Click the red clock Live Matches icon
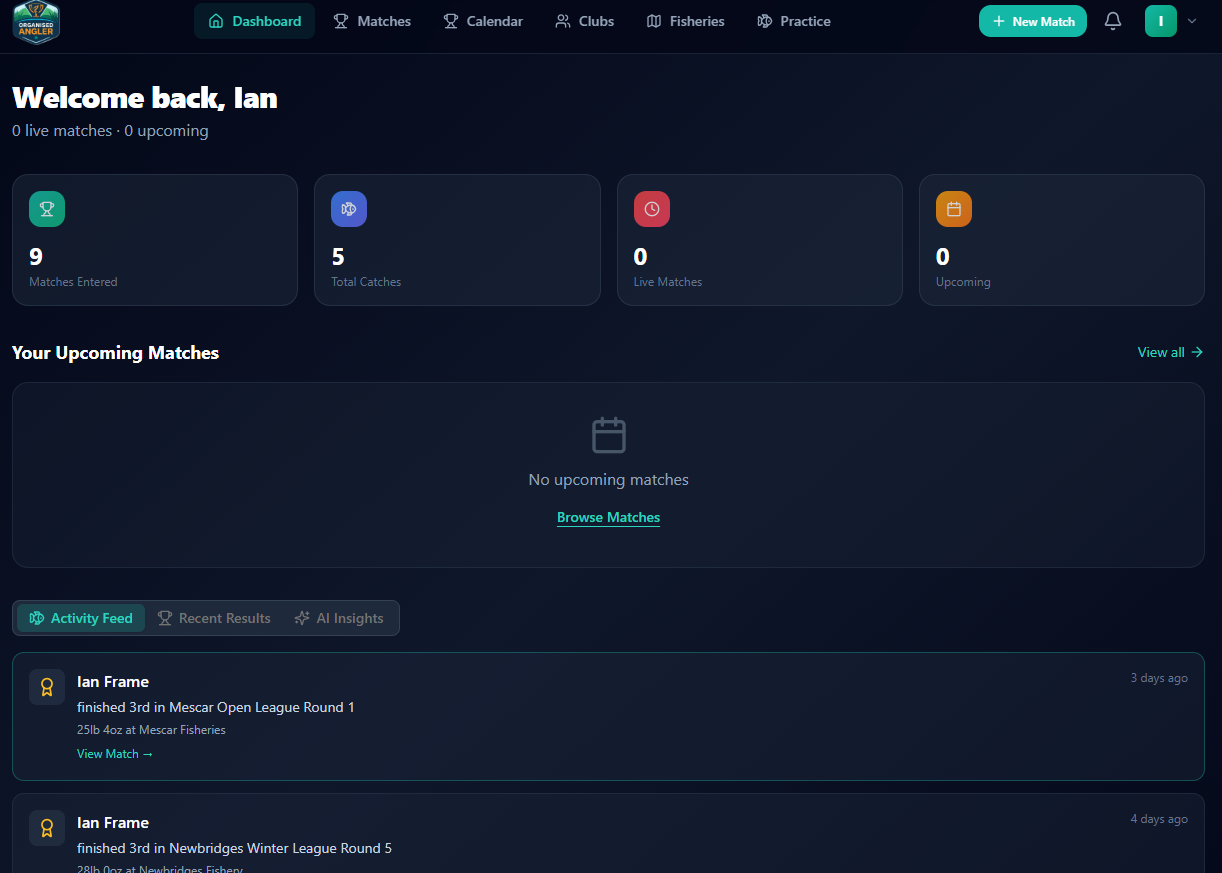Image resolution: width=1222 pixels, height=873 pixels. coord(652,209)
